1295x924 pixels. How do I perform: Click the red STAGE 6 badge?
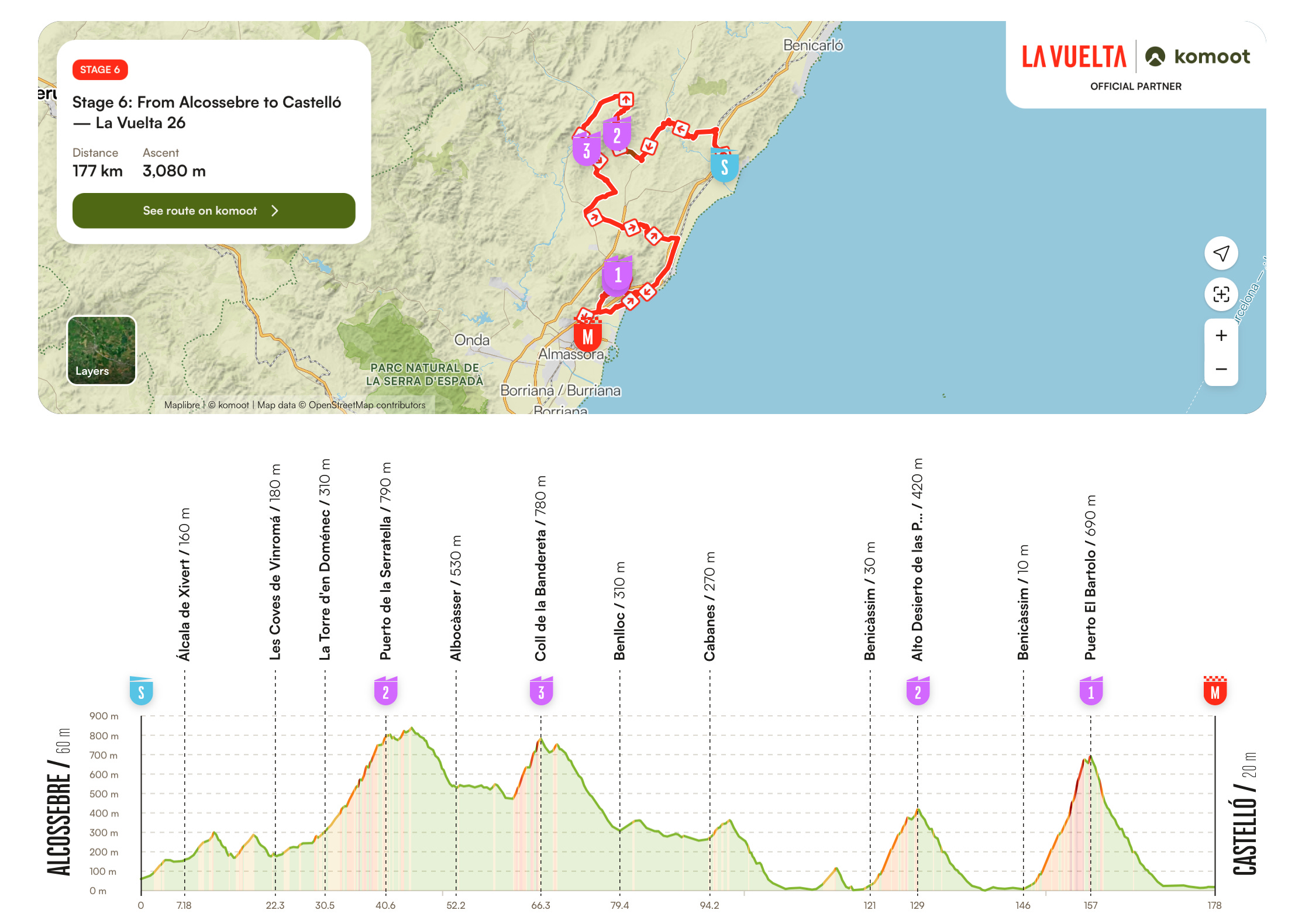[x=100, y=70]
